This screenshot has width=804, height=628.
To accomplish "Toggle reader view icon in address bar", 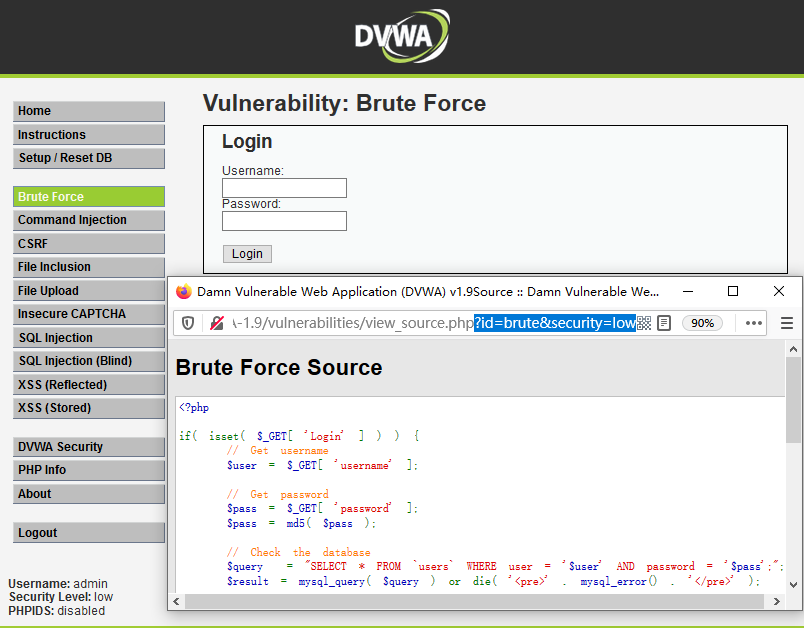I will (x=664, y=323).
